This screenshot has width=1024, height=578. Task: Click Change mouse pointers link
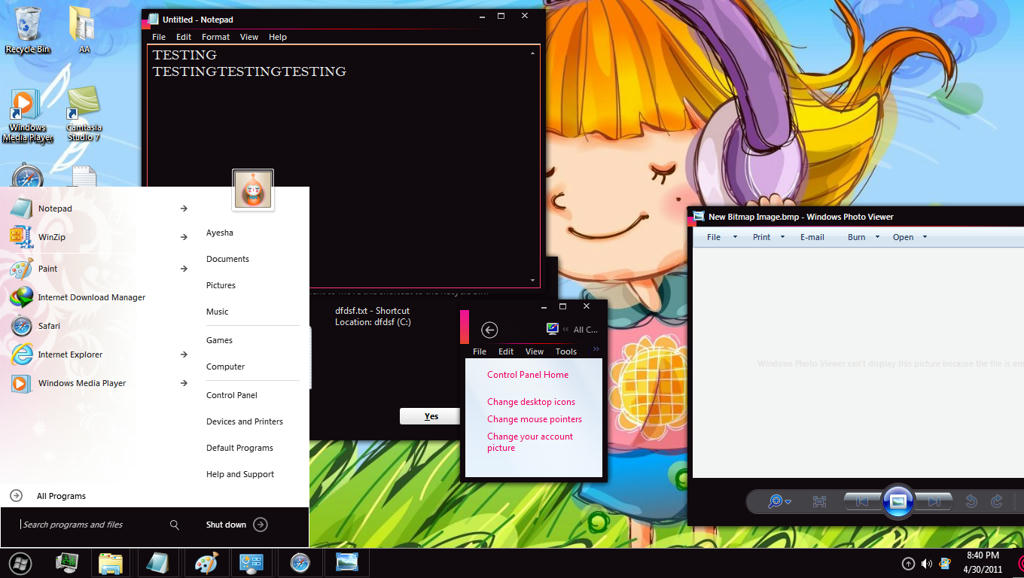(534, 419)
